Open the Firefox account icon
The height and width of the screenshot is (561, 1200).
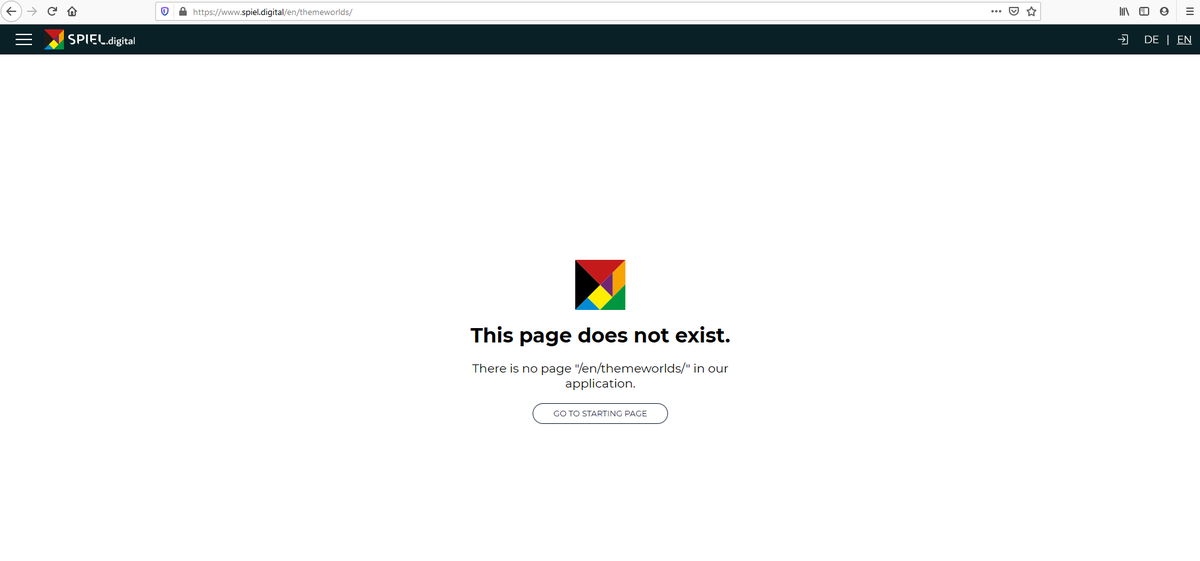(x=1163, y=12)
